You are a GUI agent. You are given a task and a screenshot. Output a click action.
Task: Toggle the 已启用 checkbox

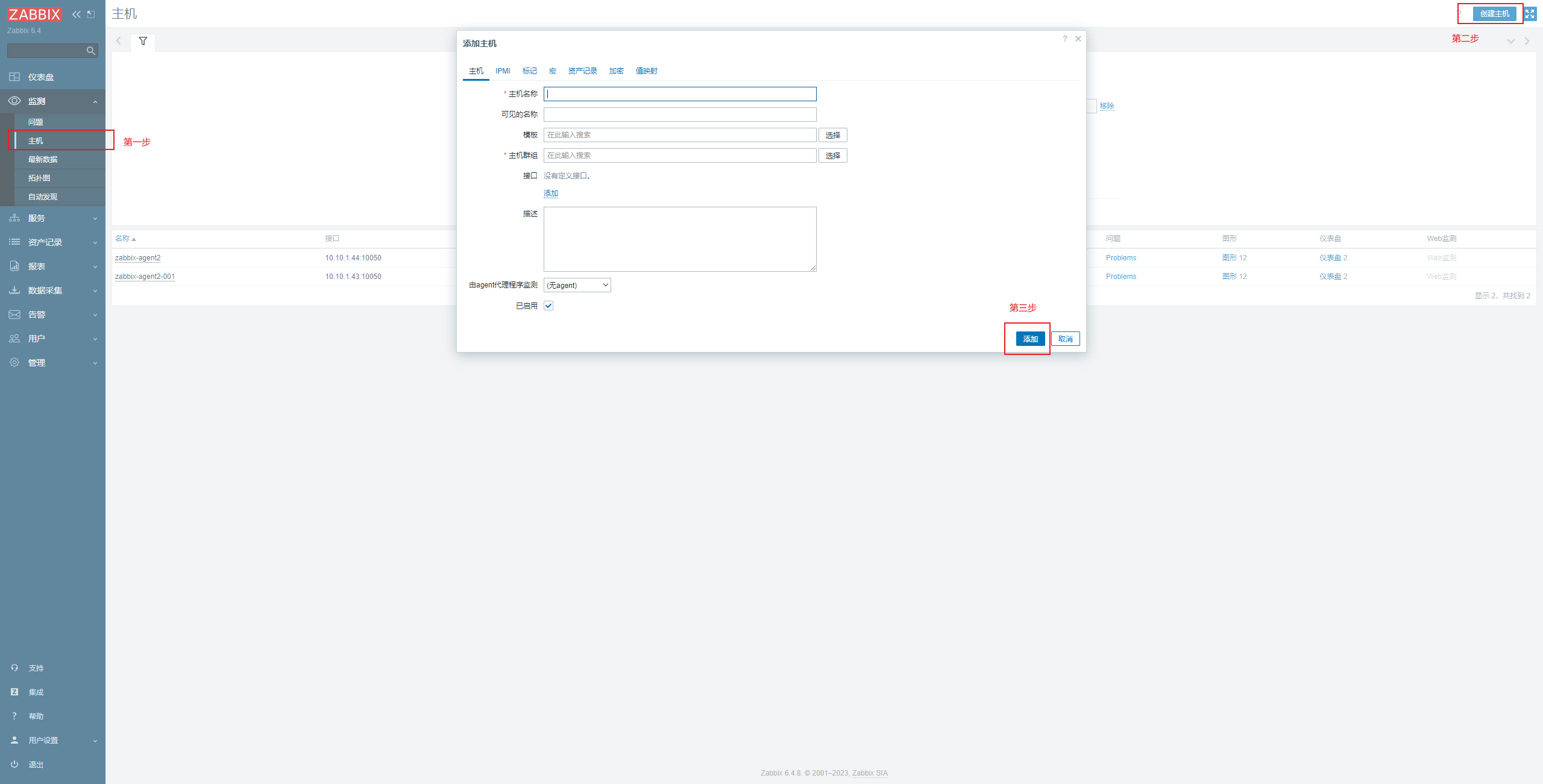[548, 306]
